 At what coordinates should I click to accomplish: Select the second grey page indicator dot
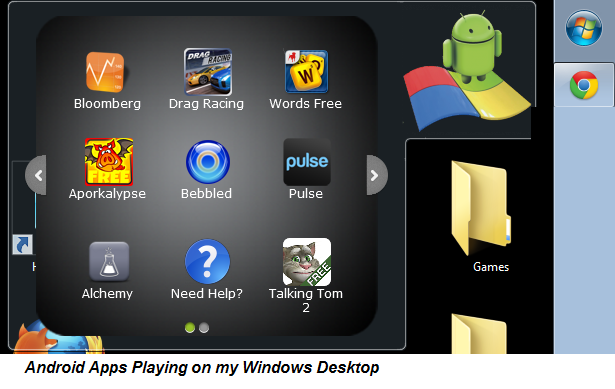[x=204, y=327]
